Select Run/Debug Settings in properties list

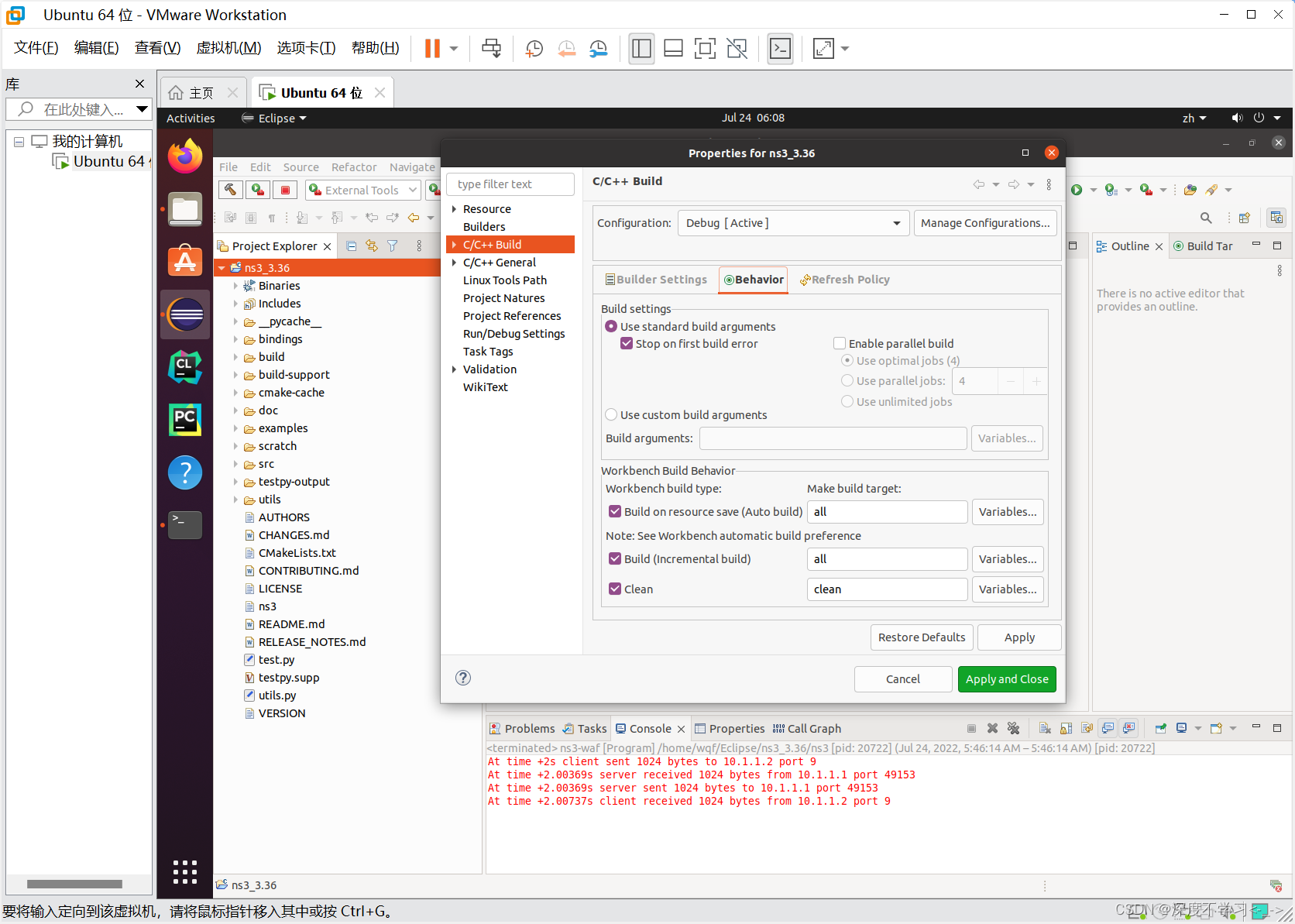(x=514, y=334)
